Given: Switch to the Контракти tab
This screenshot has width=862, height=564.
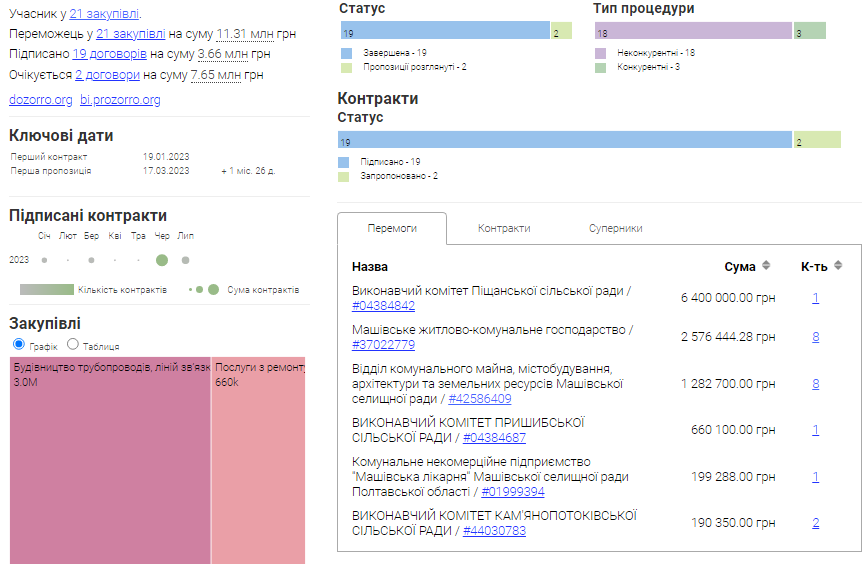Looking at the screenshot, I should coord(504,228).
